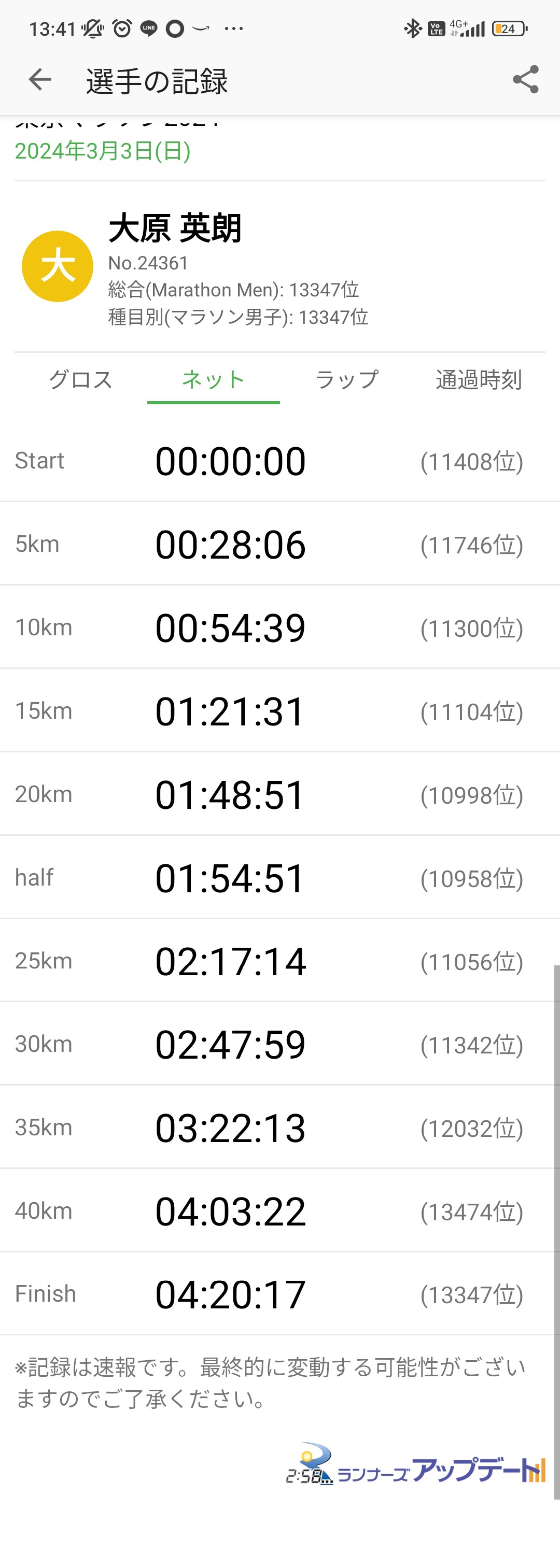The width and height of the screenshot is (560, 1568).
Task: Tap the half split row time
Action: tap(230, 878)
